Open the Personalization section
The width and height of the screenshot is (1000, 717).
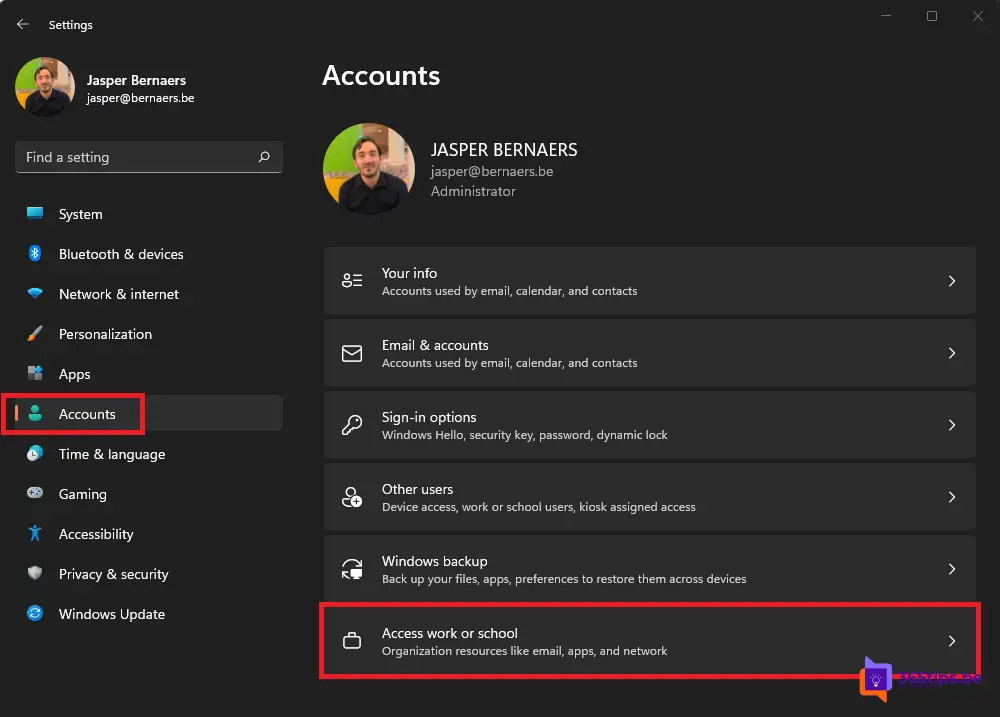[149, 334]
